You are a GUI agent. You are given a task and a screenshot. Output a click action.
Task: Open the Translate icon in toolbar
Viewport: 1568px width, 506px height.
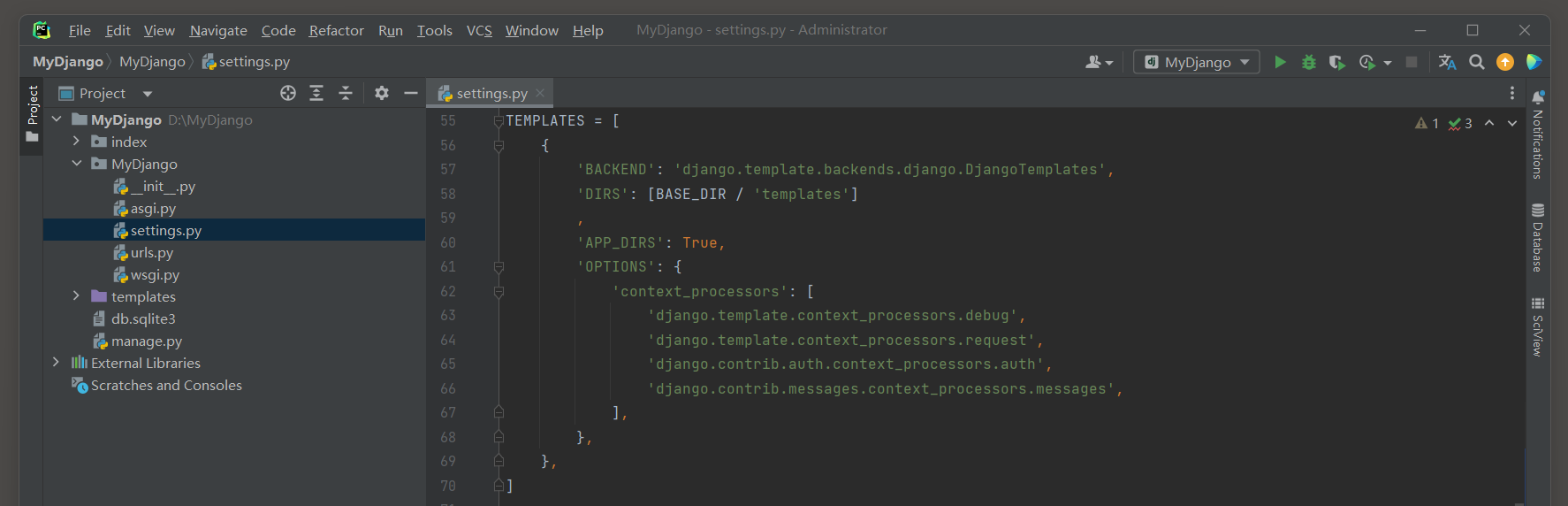[x=1447, y=62]
